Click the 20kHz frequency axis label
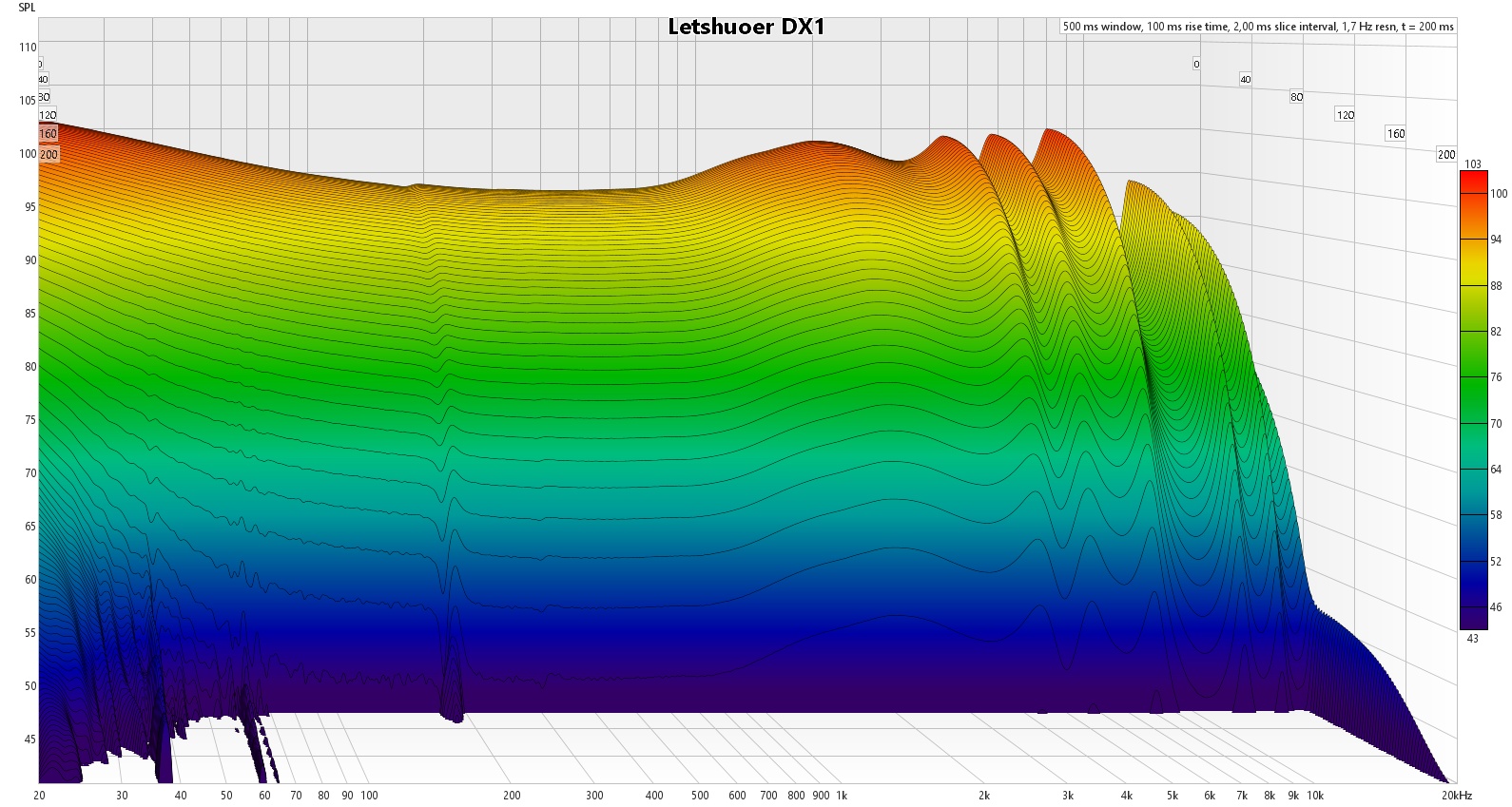 click(1456, 796)
